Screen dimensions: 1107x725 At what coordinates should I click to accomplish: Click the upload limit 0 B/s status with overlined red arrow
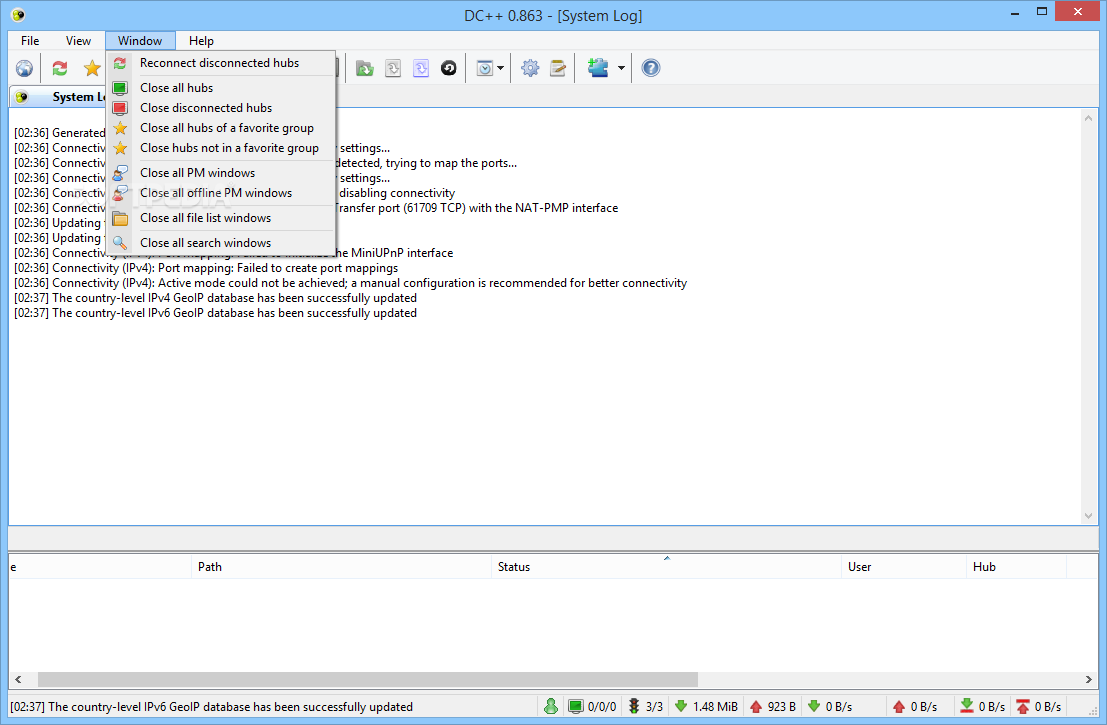(1039, 707)
